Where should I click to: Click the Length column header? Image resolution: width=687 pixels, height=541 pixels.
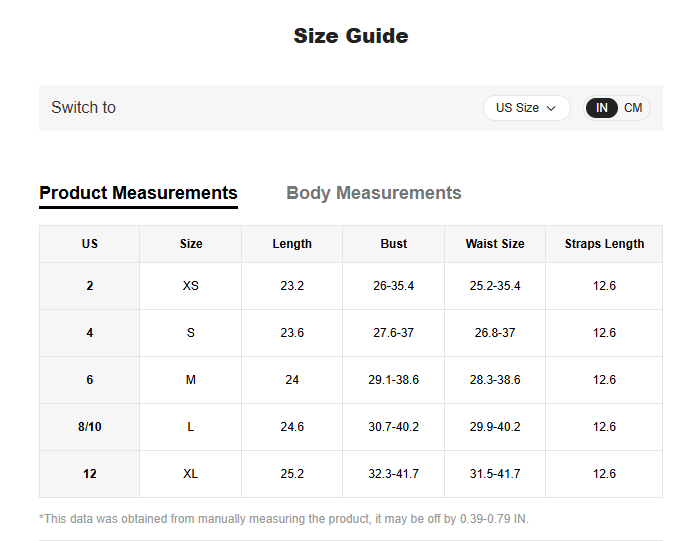[x=292, y=244]
